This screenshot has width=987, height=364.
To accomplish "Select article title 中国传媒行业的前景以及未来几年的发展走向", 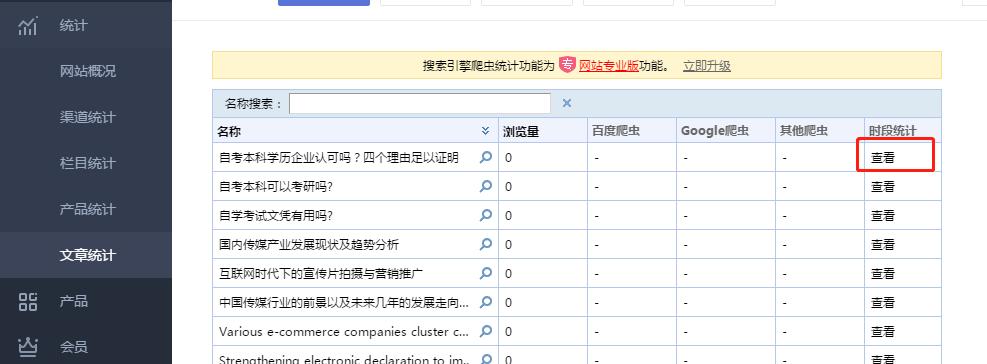I will point(344,302).
